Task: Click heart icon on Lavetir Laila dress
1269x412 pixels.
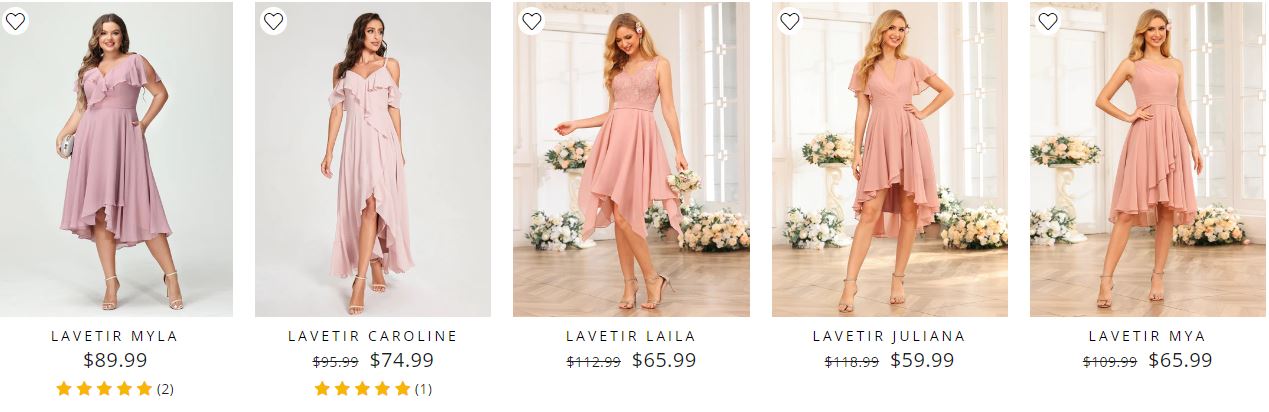Action: [x=532, y=21]
